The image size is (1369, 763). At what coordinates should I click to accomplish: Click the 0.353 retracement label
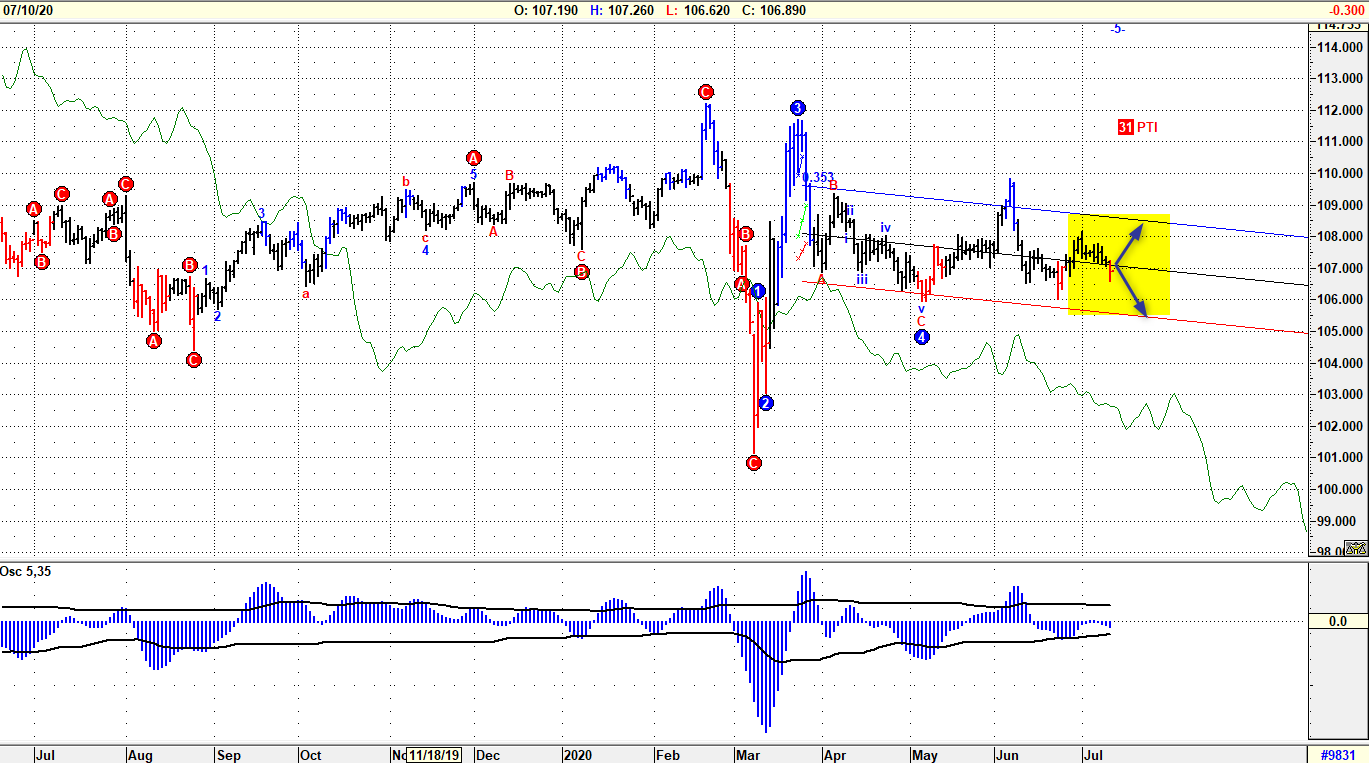819,178
